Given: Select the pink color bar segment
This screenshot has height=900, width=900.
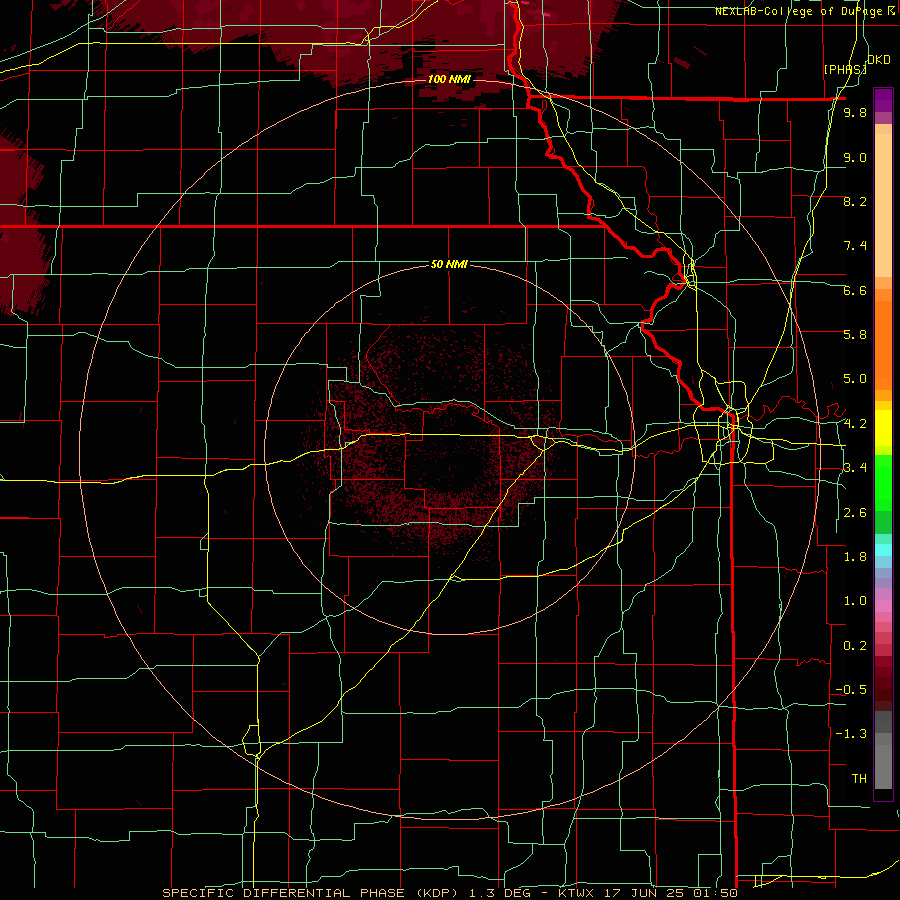Looking at the screenshot, I should 883,606.
